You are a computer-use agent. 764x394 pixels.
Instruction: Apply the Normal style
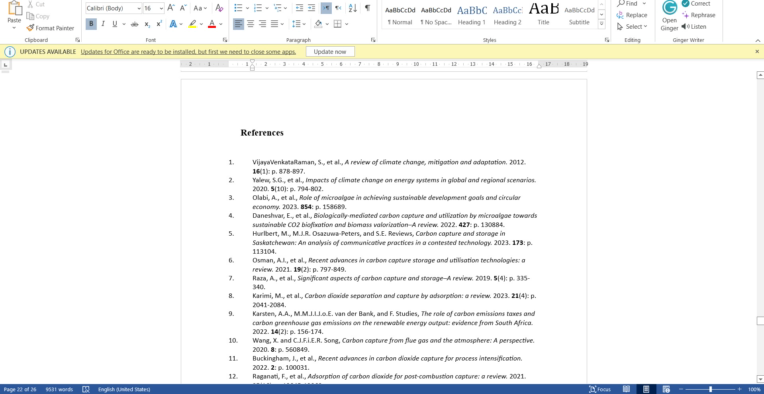(x=400, y=16)
